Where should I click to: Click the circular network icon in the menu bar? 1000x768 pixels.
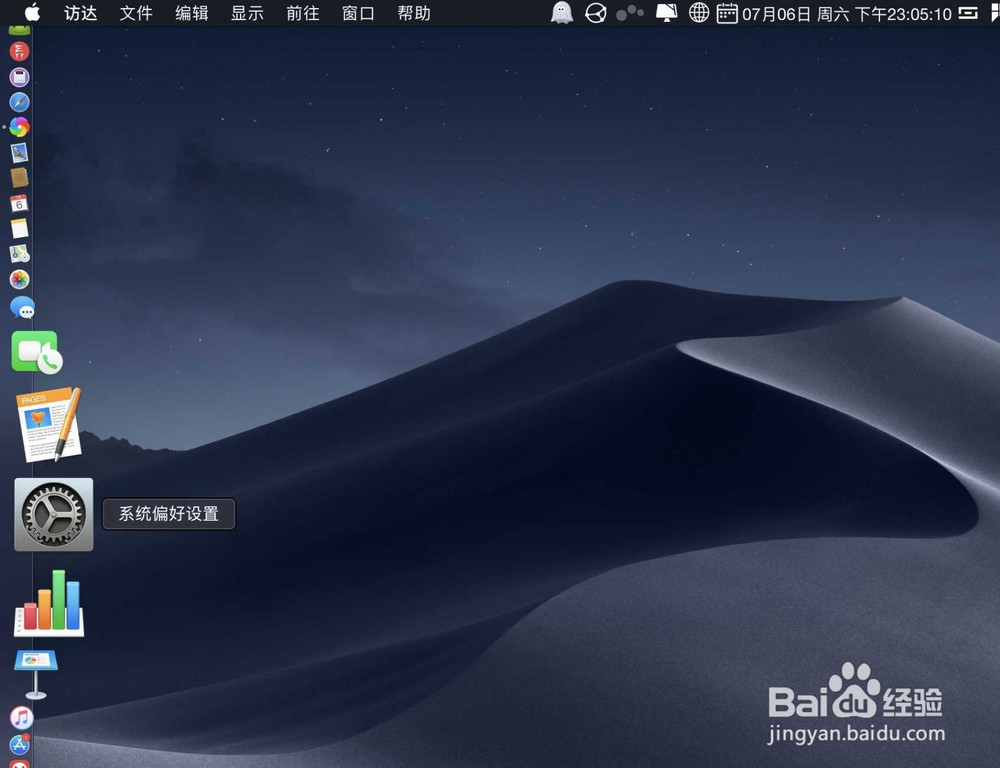(596, 13)
